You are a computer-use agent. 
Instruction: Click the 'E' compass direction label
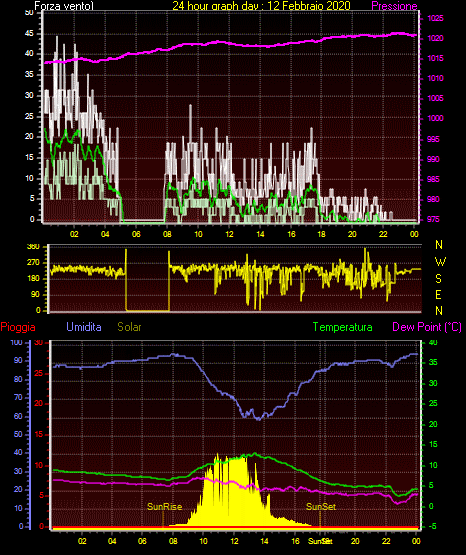439,294
